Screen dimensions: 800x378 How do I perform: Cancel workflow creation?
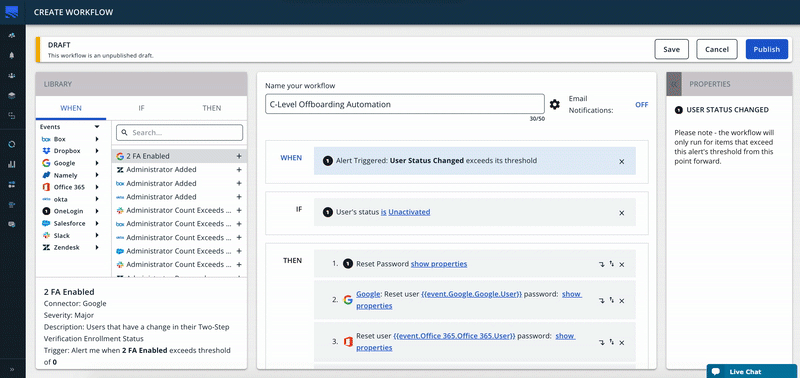pos(717,49)
